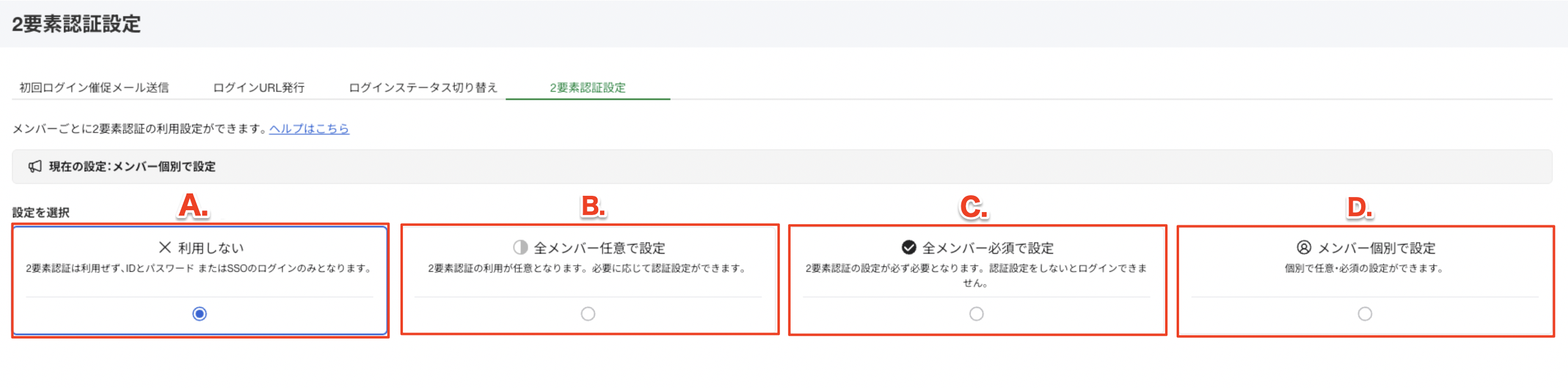This screenshot has width=1568, height=388.
Task: Open the ヘルプはこちら help link
Action: coord(309,129)
